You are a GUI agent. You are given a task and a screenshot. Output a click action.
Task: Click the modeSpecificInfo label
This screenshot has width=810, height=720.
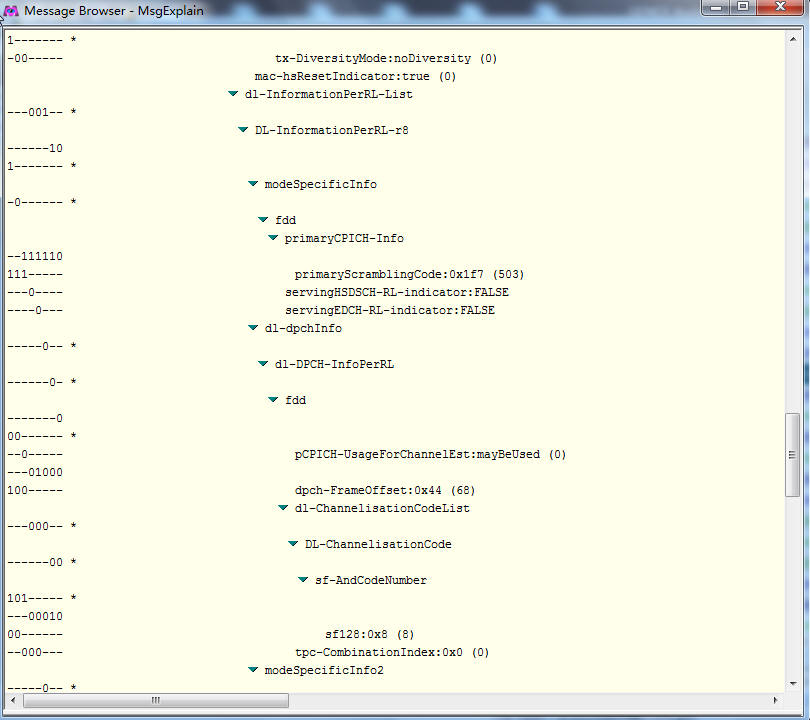click(321, 184)
